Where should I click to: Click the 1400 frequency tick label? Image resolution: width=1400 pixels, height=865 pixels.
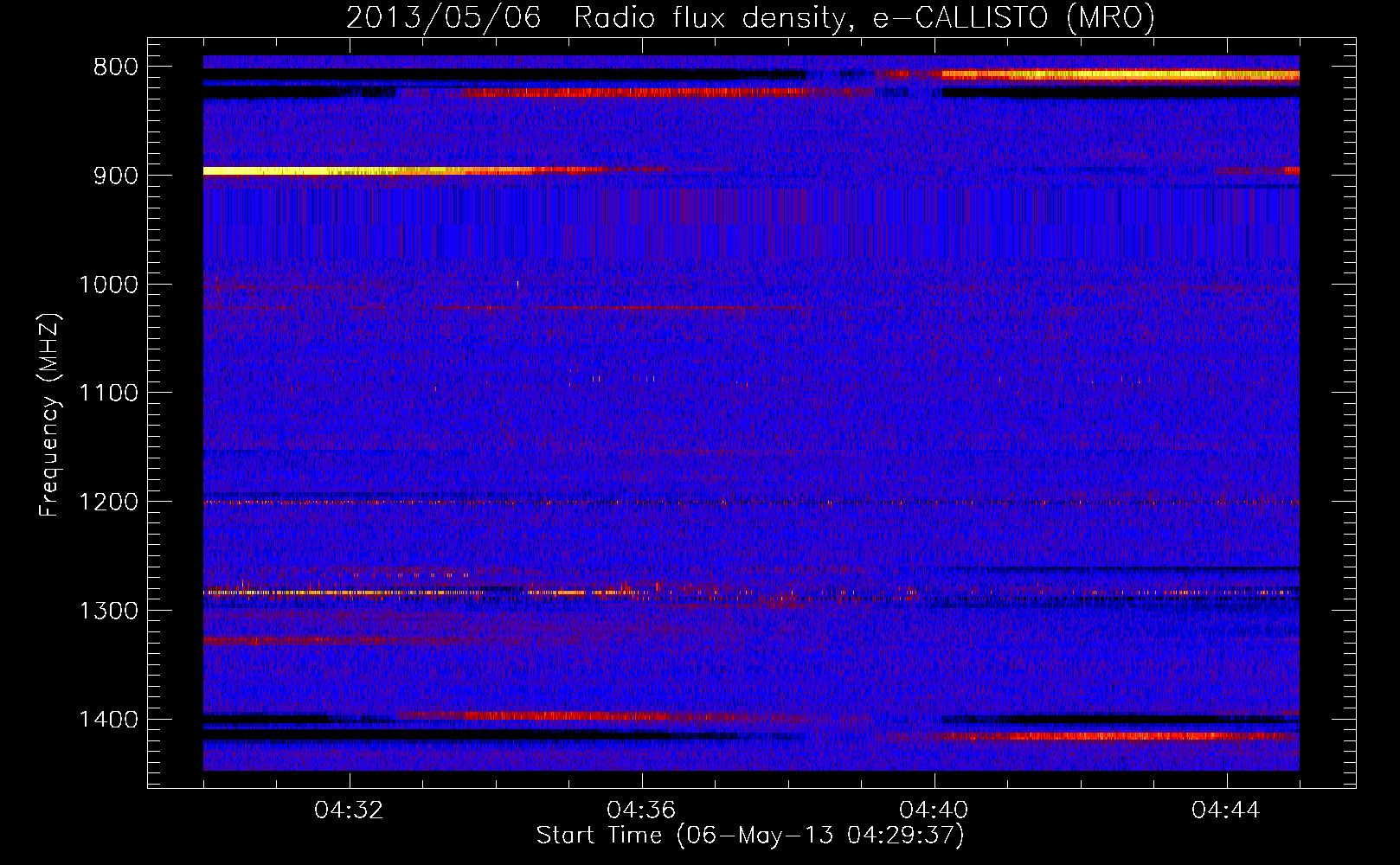[108, 720]
